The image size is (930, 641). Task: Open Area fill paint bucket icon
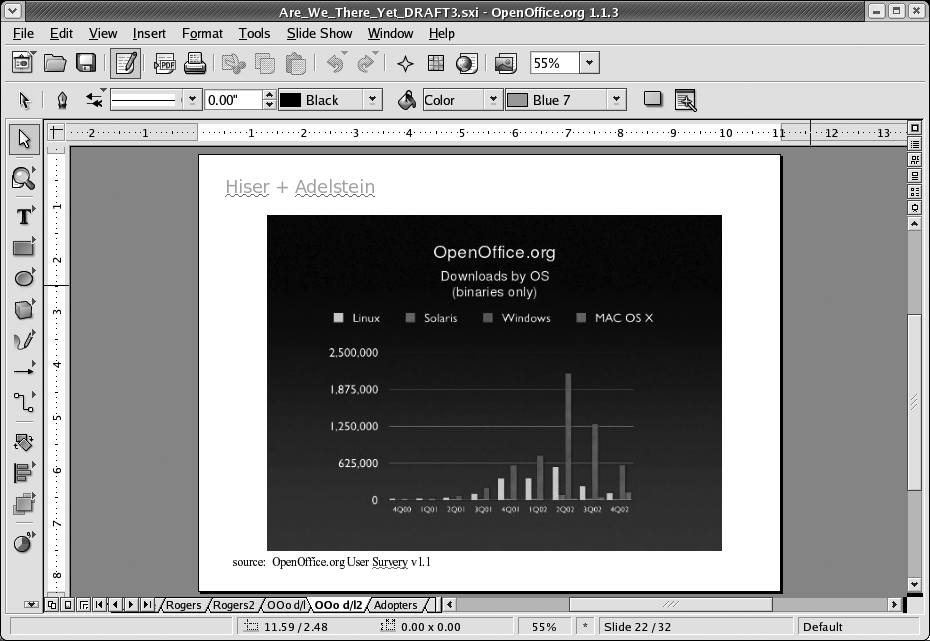pos(406,100)
